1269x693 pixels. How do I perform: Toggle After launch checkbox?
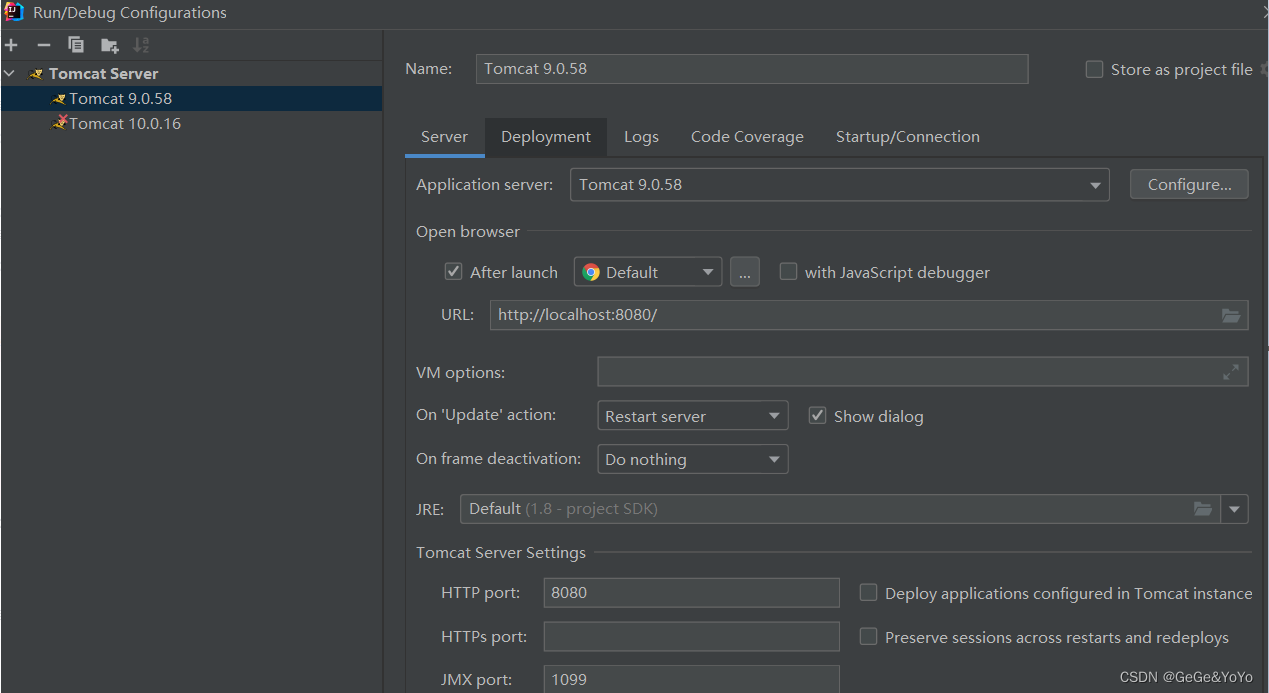(x=453, y=272)
